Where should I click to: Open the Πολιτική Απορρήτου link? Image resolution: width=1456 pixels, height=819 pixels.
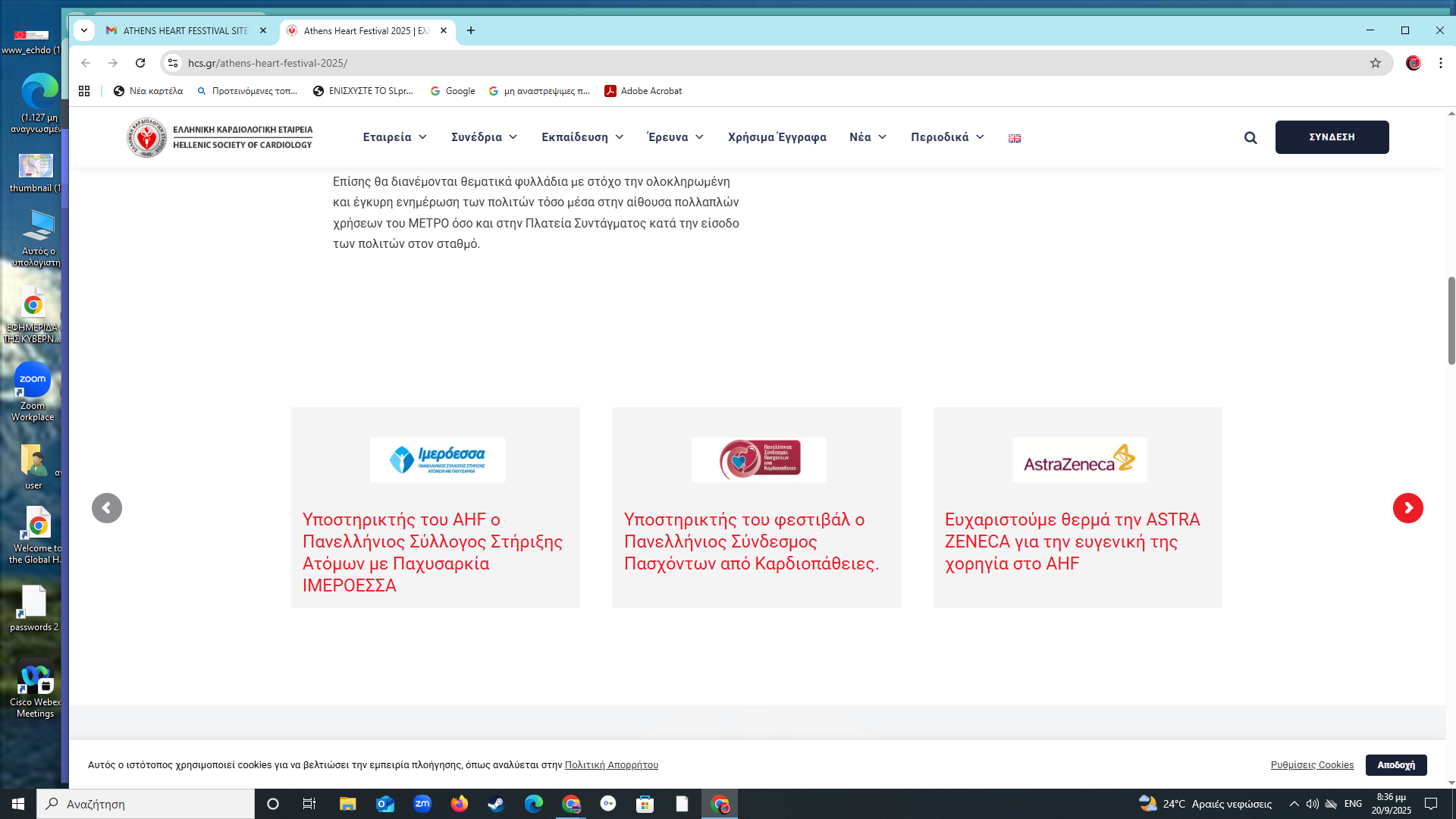(x=611, y=764)
